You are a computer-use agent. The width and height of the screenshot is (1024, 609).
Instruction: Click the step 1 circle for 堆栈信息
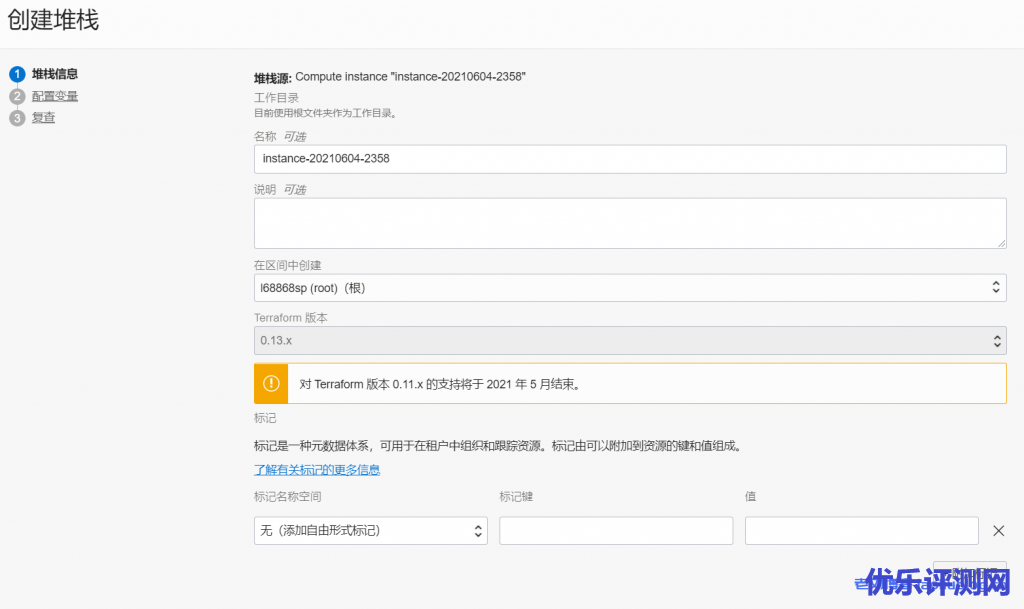16,74
